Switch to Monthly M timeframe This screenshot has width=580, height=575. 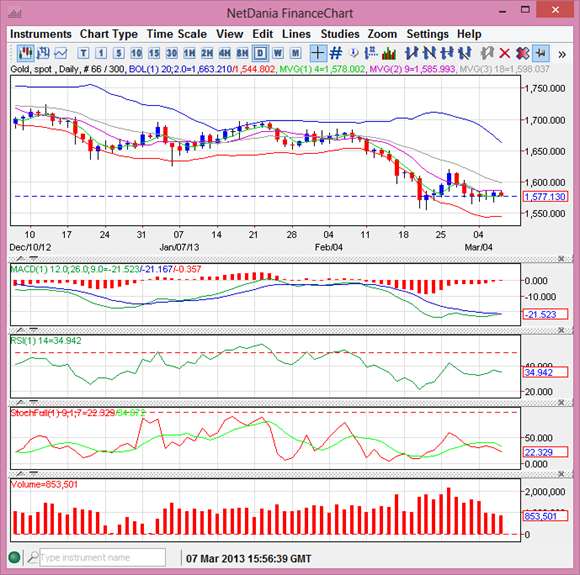(x=295, y=53)
